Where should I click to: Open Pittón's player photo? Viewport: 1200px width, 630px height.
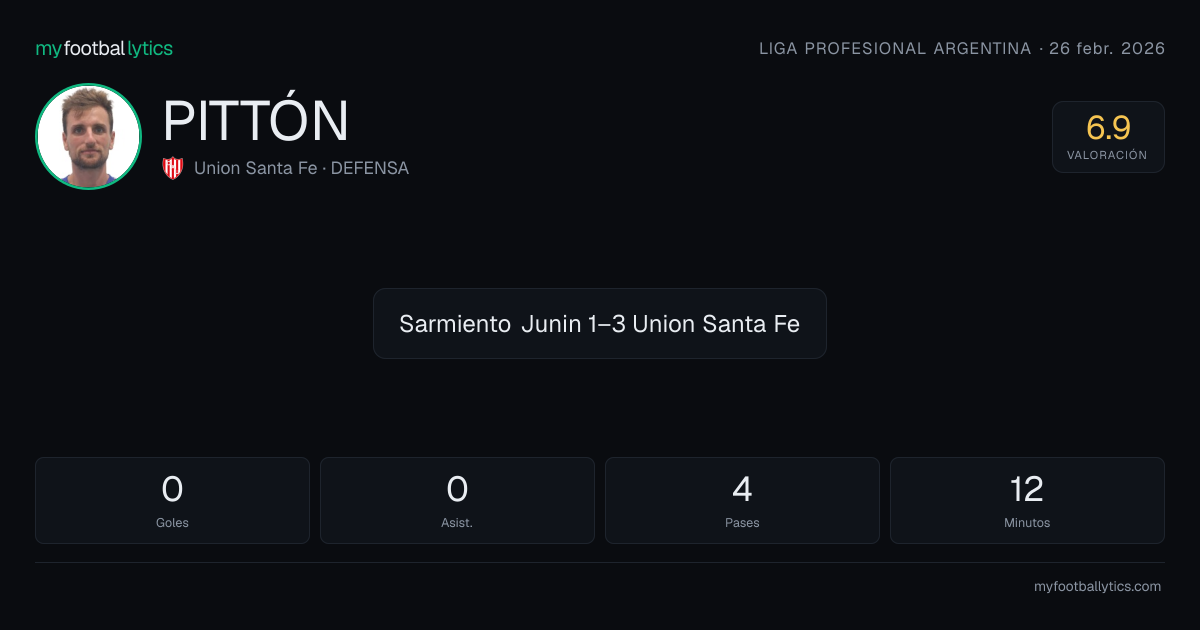[88, 136]
